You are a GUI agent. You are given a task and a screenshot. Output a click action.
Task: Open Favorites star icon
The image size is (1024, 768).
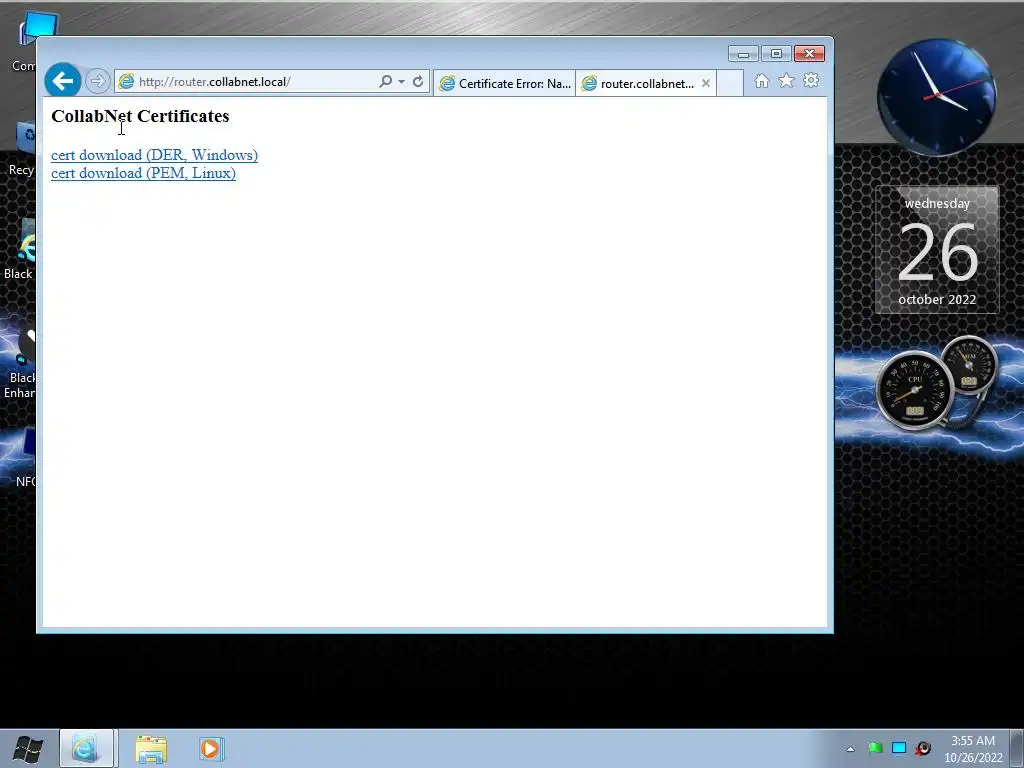click(x=786, y=80)
